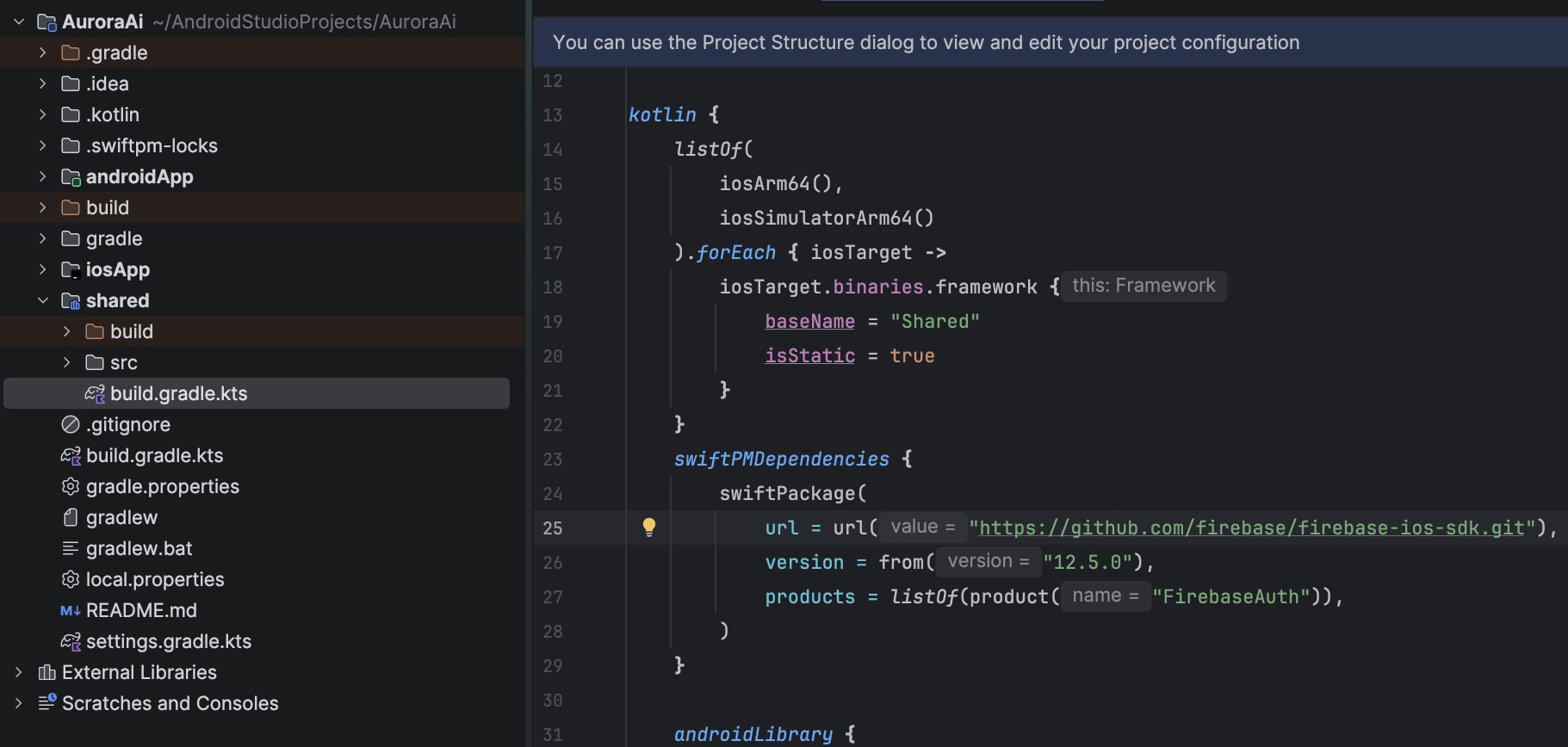The height and width of the screenshot is (747, 1568).
Task: Collapse the AuroraAi project root chevron
Action: [x=19, y=22]
